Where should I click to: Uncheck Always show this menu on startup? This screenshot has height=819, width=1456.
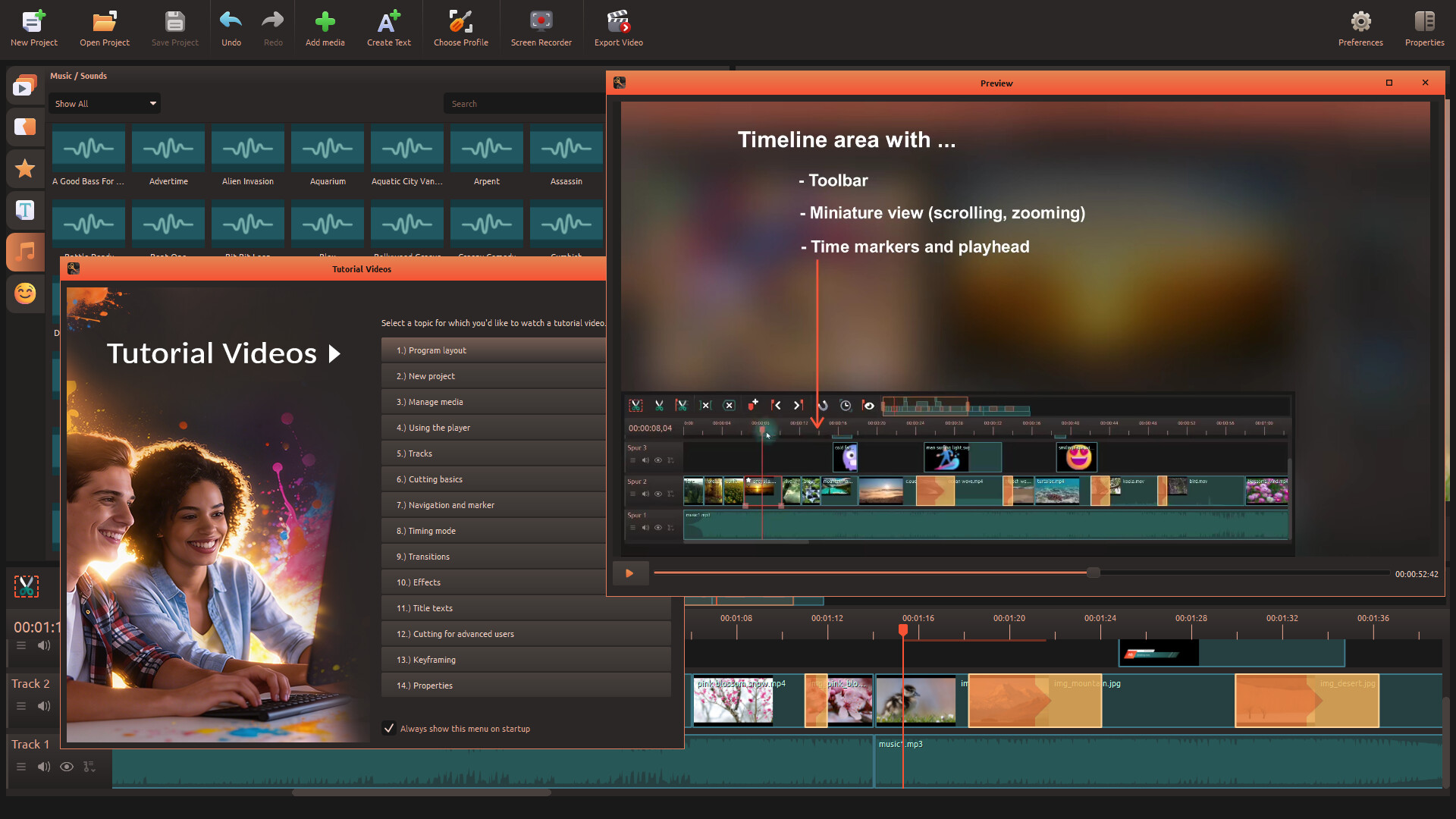pyautogui.click(x=389, y=728)
